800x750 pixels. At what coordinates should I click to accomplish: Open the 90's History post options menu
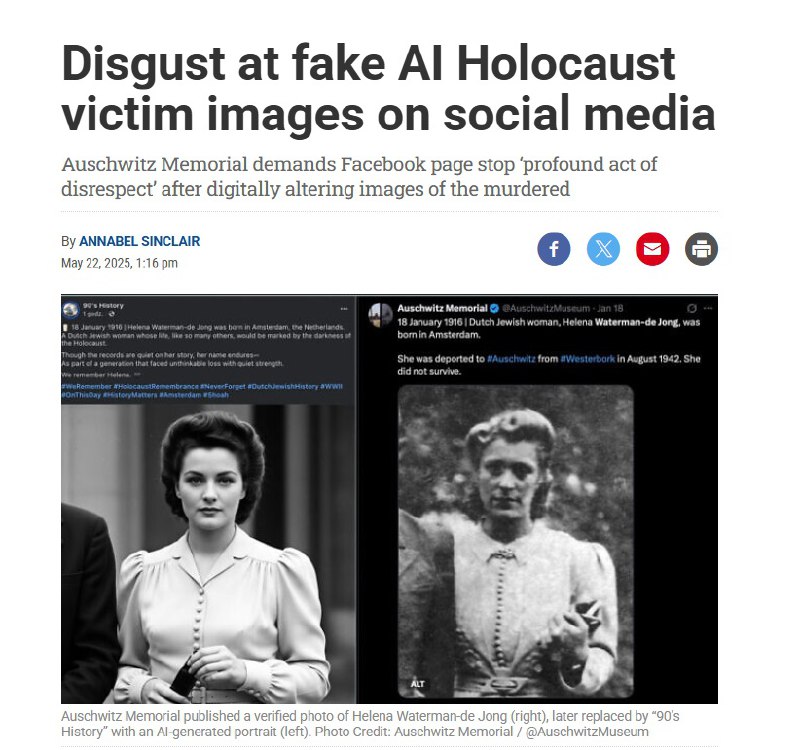(344, 309)
